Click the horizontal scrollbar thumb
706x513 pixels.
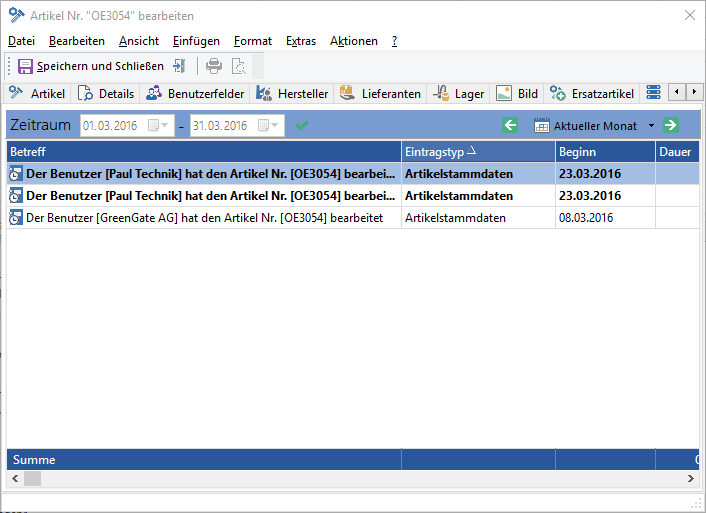point(32,478)
